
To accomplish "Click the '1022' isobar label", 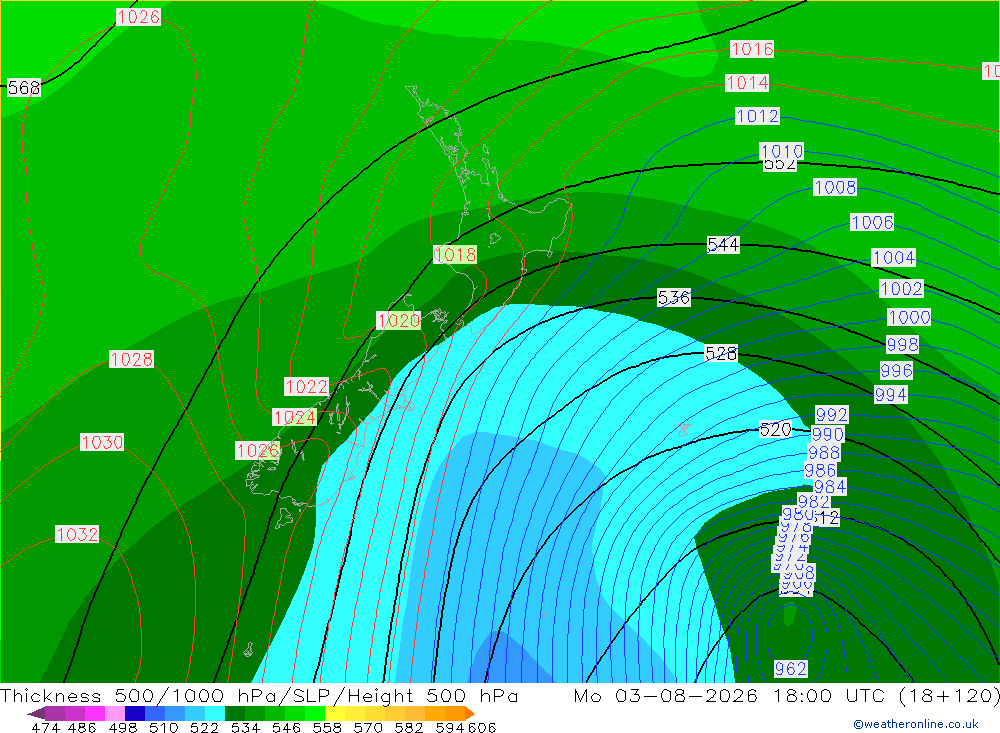I will tap(307, 387).
